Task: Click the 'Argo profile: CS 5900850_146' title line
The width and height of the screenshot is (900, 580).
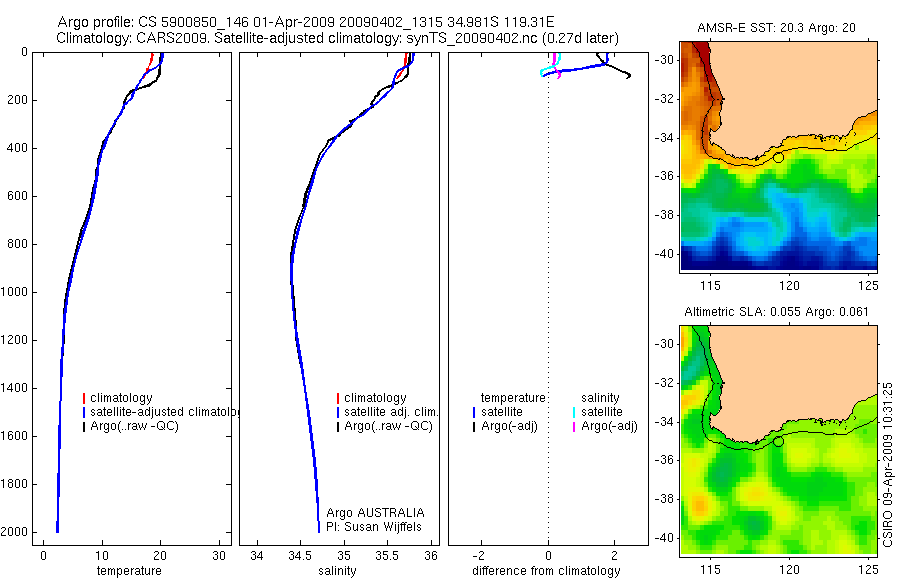Action: pyautogui.click(x=306, y=22)
